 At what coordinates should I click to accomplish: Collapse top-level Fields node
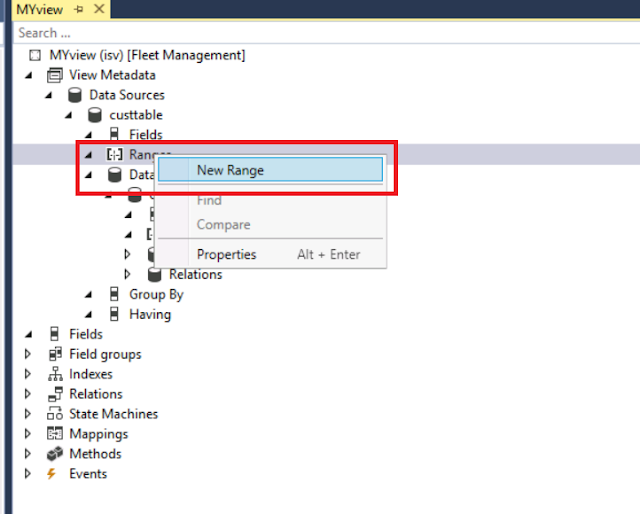[29, 334]
